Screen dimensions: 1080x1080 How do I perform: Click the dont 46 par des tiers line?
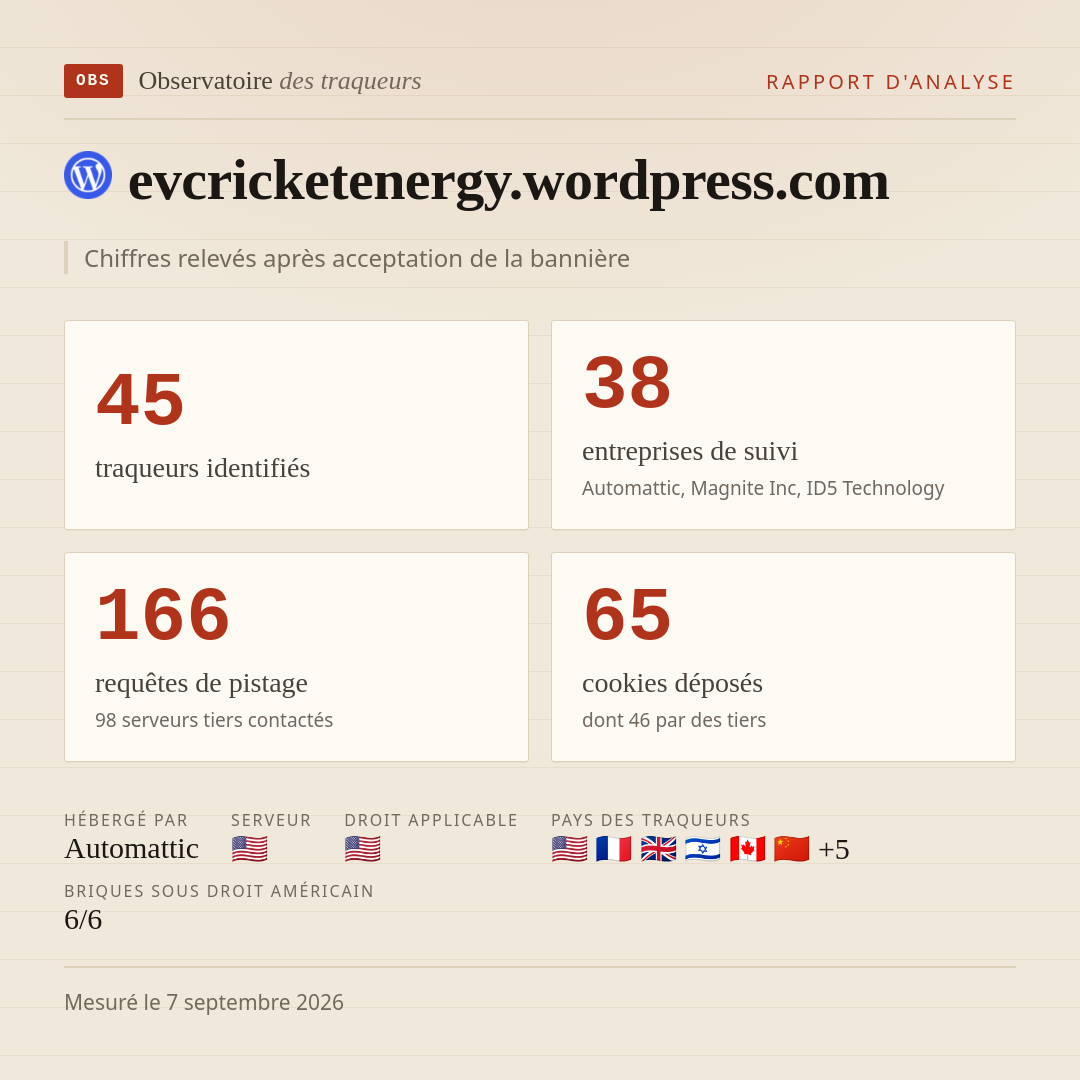point(674,720)
